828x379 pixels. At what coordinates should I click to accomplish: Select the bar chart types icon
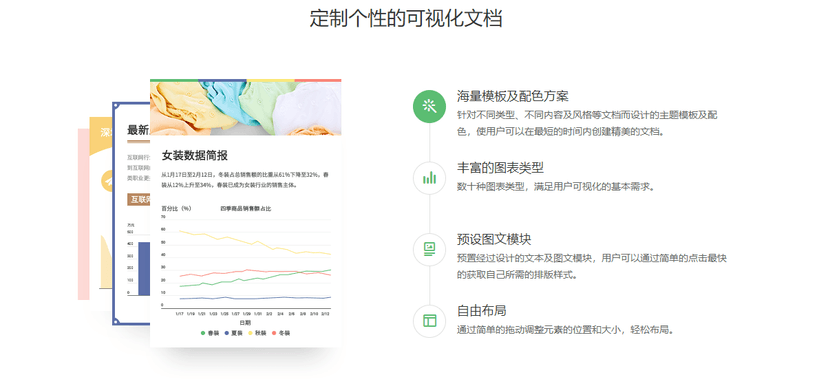pyautogui.click(x=430, y=178)
